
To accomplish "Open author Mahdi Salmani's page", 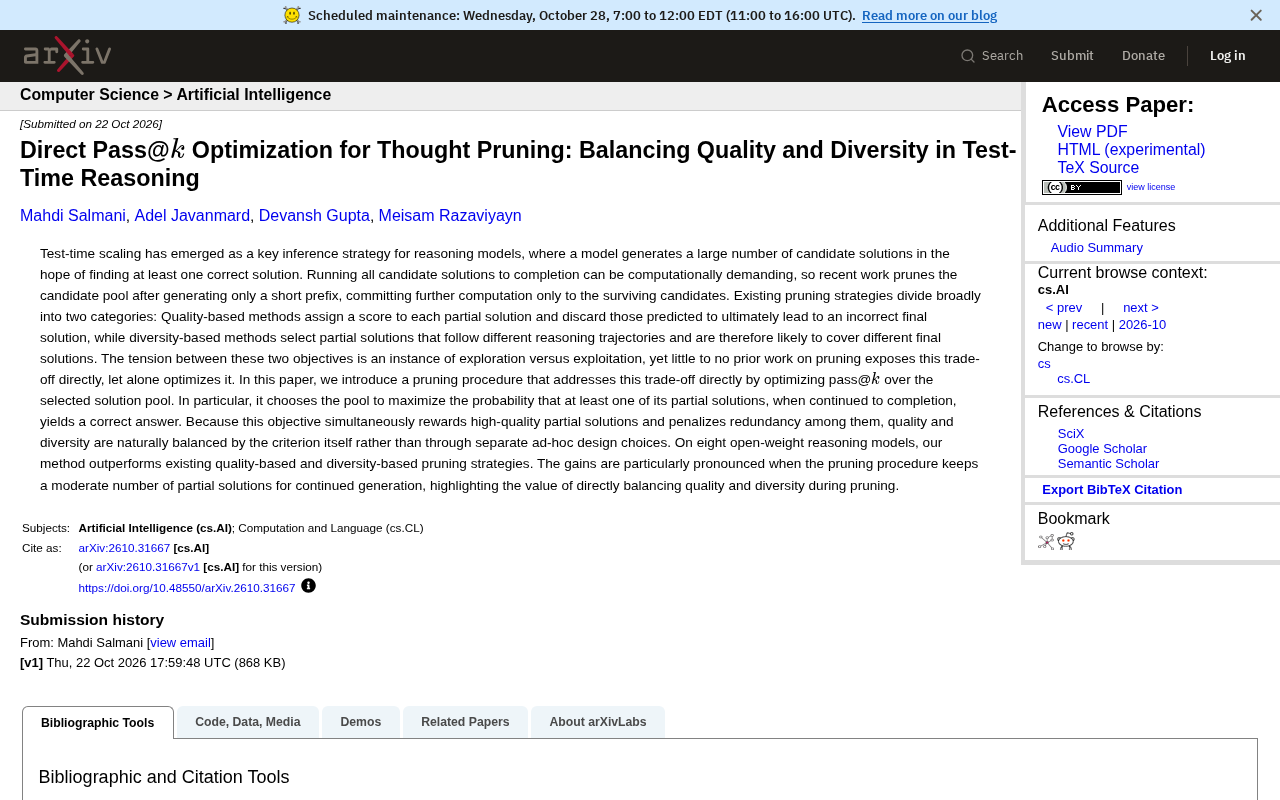I will click(73, 216).
